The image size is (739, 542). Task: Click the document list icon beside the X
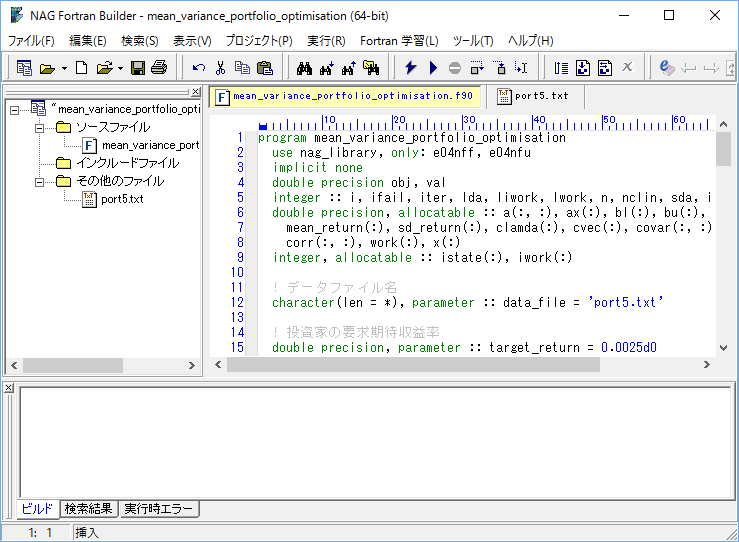(605, 68)
